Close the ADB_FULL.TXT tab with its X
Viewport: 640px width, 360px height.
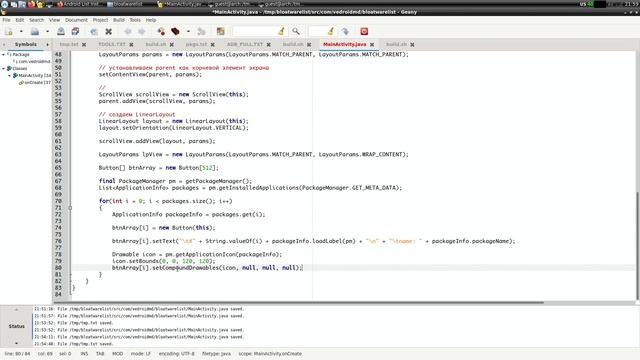pos(269,44)
